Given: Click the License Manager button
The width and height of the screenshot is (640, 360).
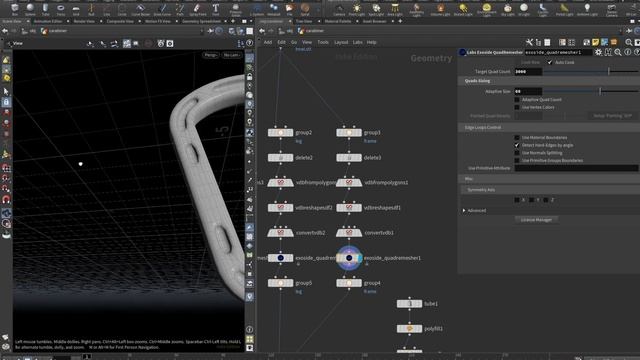Looking at the screenshot, I should [536, 220].
